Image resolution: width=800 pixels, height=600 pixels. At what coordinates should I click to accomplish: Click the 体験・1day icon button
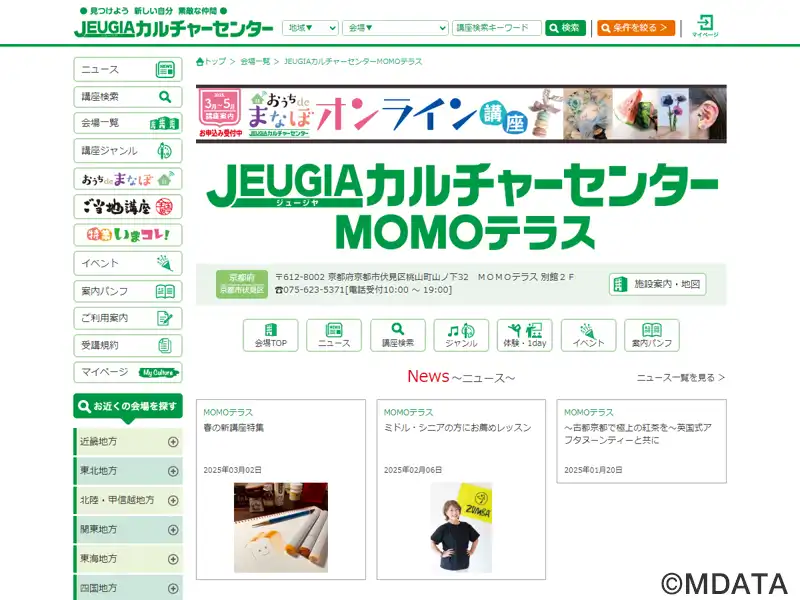click(524, 335)
